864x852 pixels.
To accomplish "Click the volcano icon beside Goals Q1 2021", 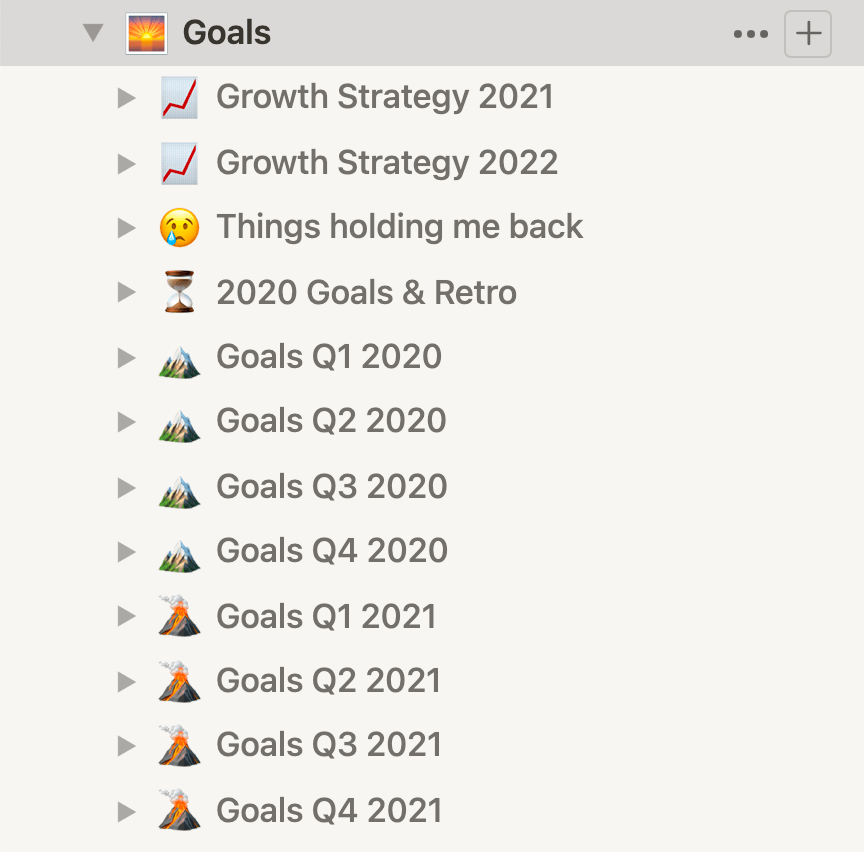I will click(x=179, y=616).
